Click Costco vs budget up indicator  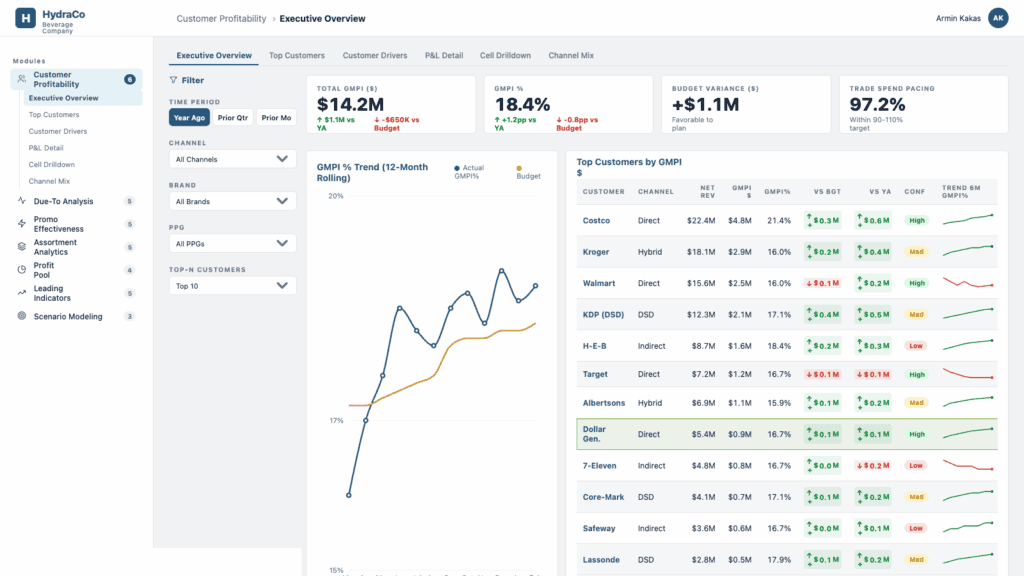pyautogui.click(x=822, y=220)
